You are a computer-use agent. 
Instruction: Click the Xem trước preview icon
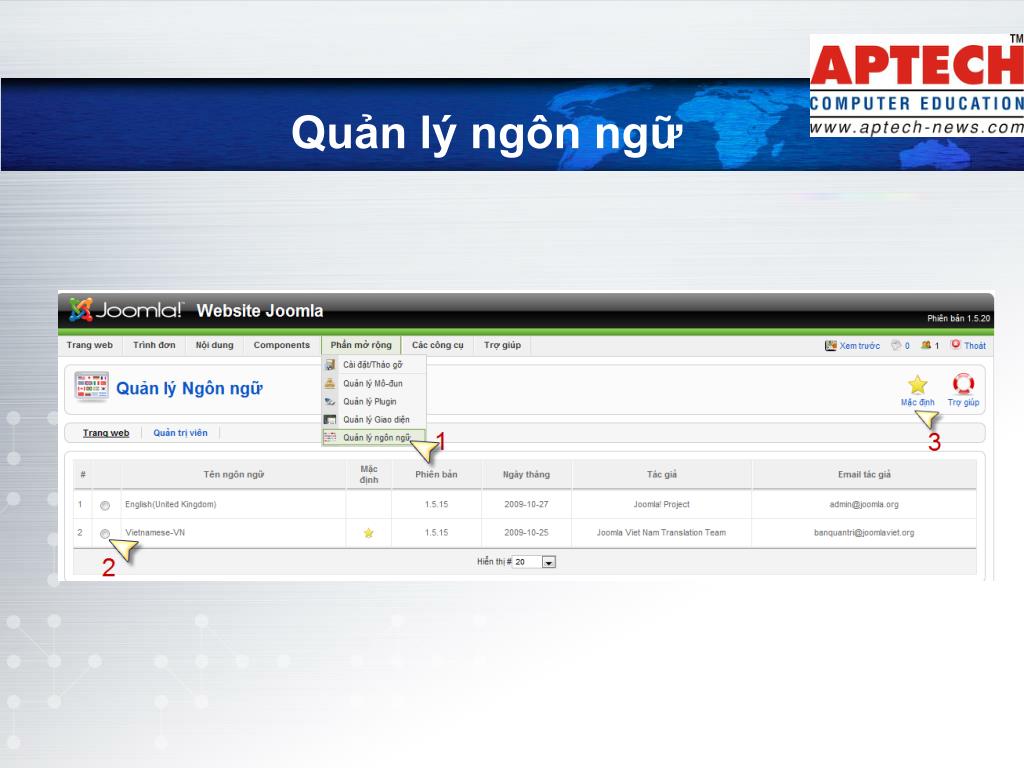coord(831,345)
